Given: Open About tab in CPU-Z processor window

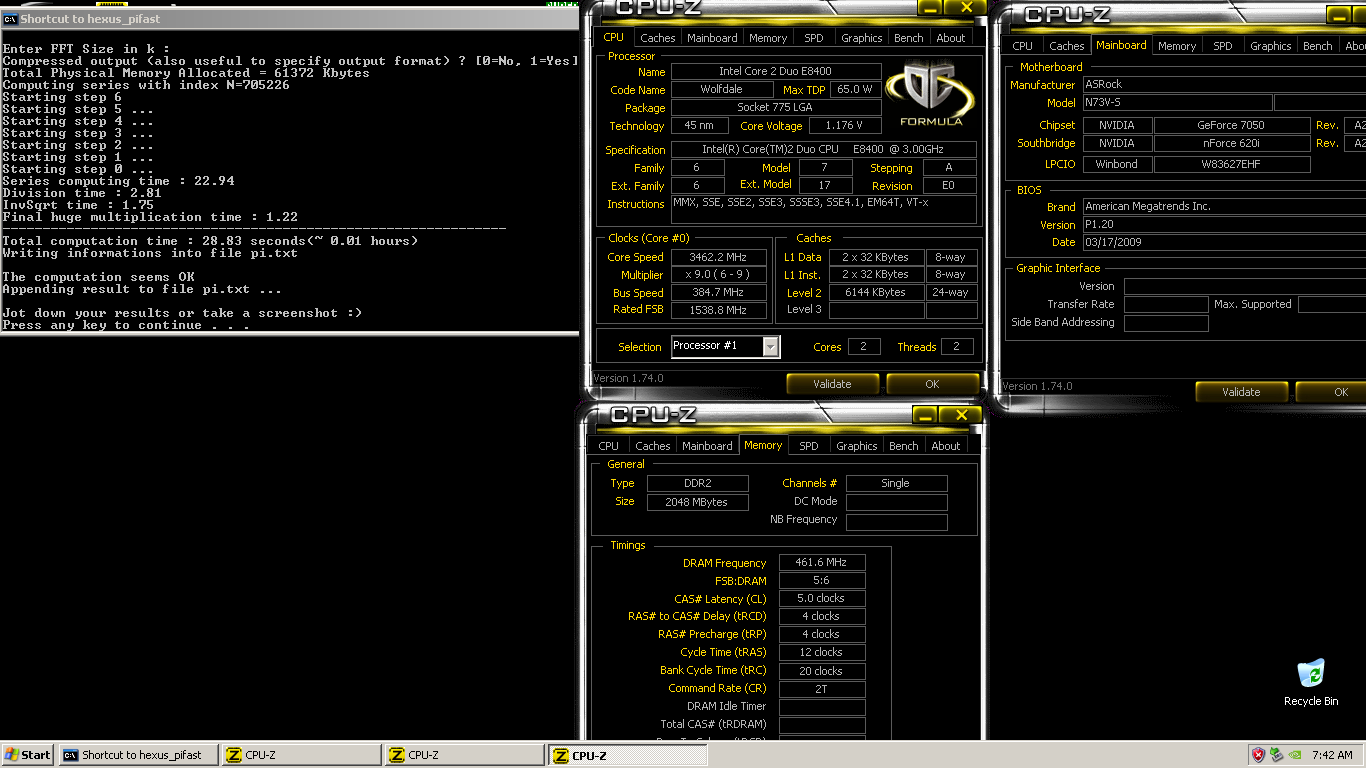Looking at the screenshot, I should pos(951,38).
